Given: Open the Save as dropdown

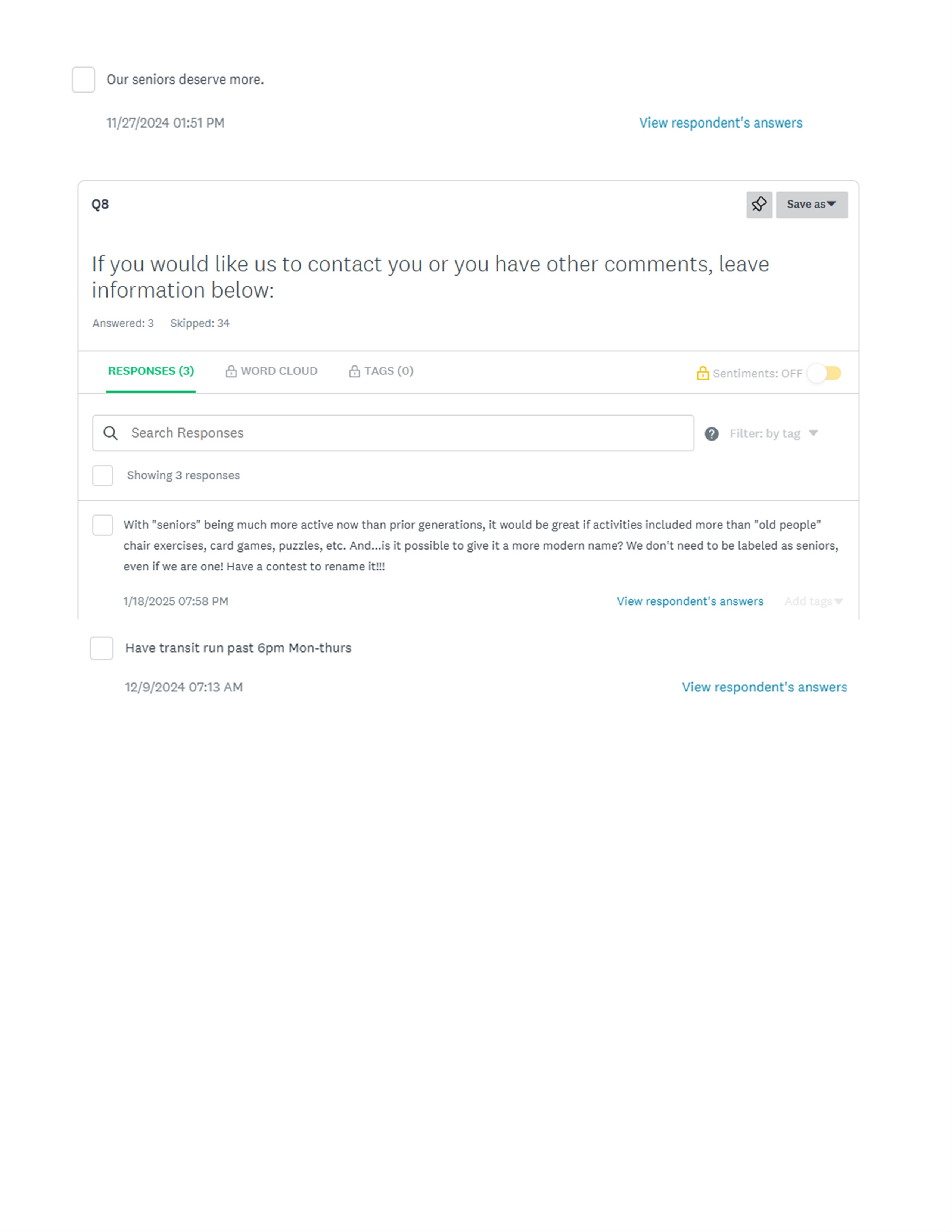Looking at the screenshot, I should pos(811,204).
